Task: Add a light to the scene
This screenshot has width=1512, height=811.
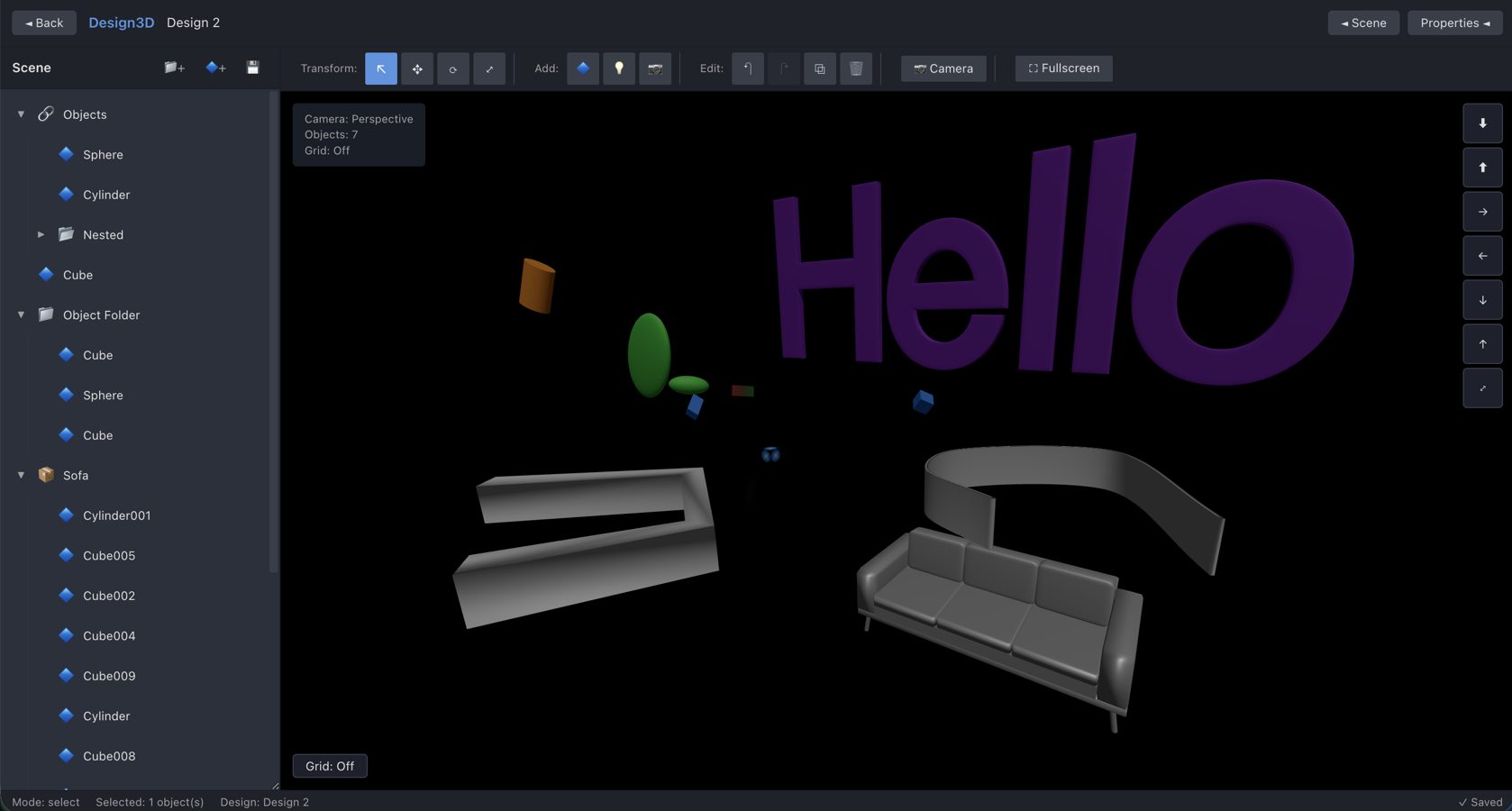Action: (x=619, y=68)
